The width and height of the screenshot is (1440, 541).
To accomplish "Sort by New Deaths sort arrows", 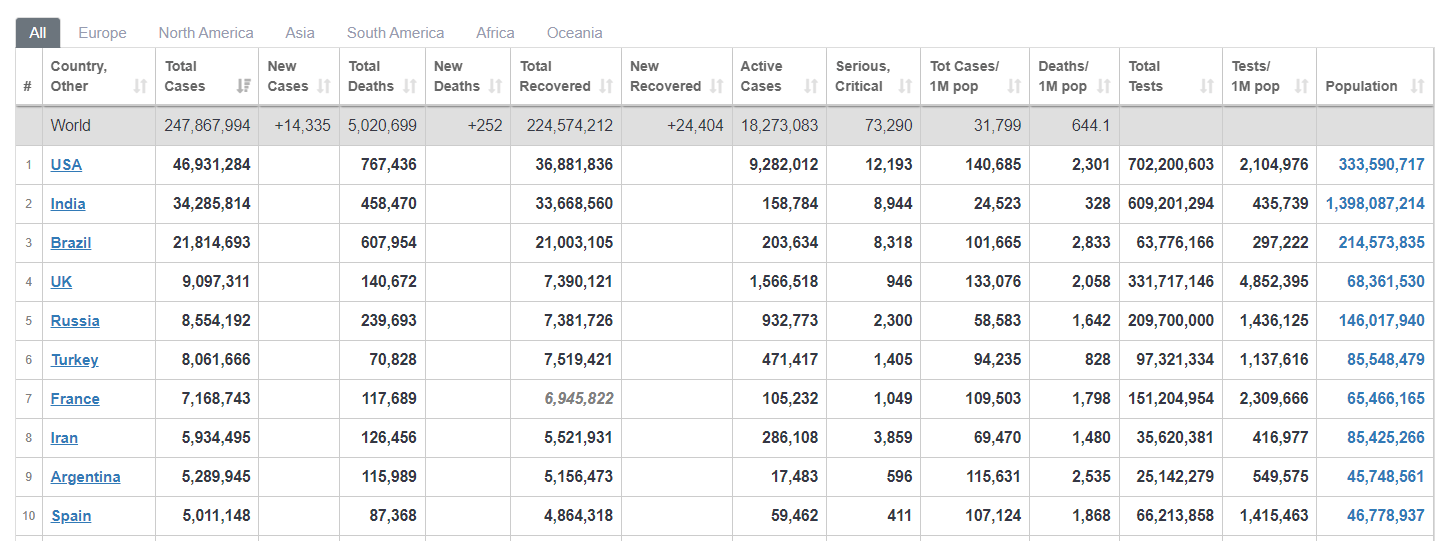I will click(x=495, y=86).
